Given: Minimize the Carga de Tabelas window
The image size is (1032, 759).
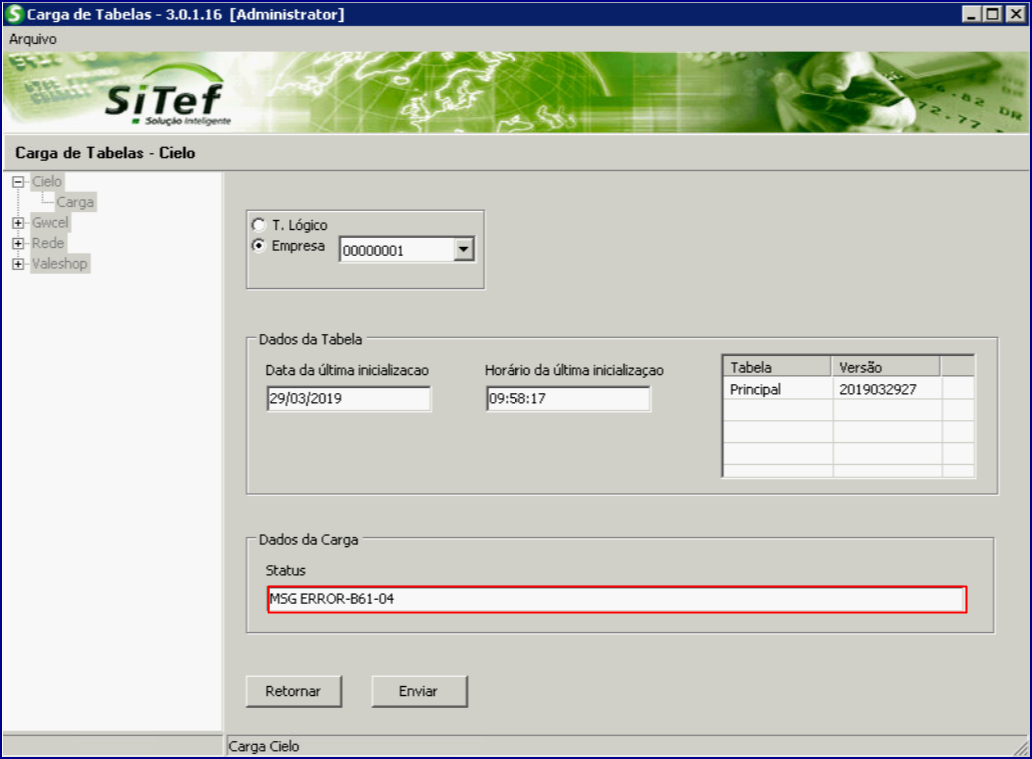Looking at the screenshot, I should (x=971, y=14).
